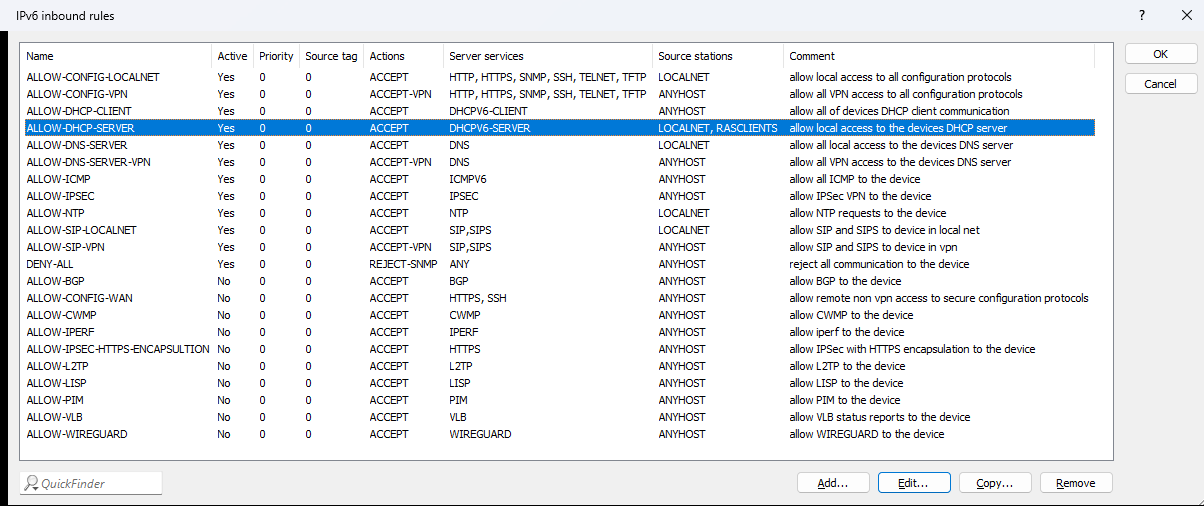The width and height of the screenshot is (1204, 506).
Task: Sort by the Active column header
Action: [232, 56]
